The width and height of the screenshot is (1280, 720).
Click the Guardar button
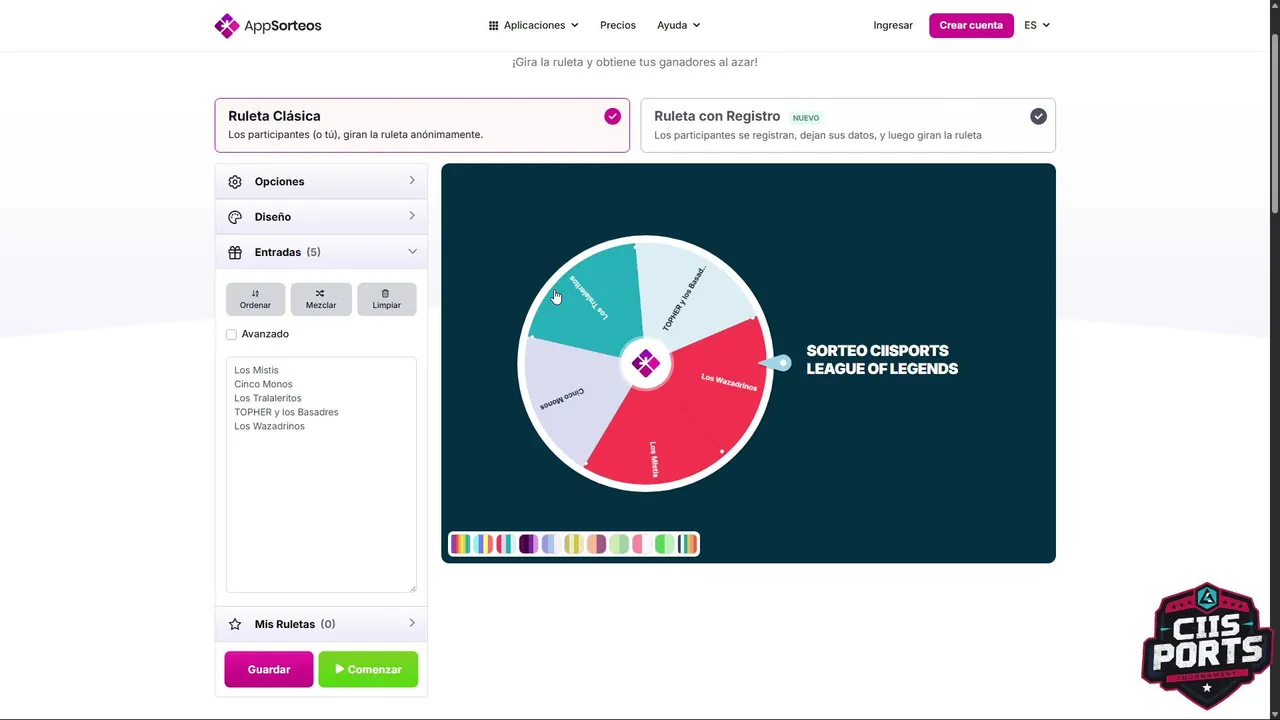(x=269, y=670)
